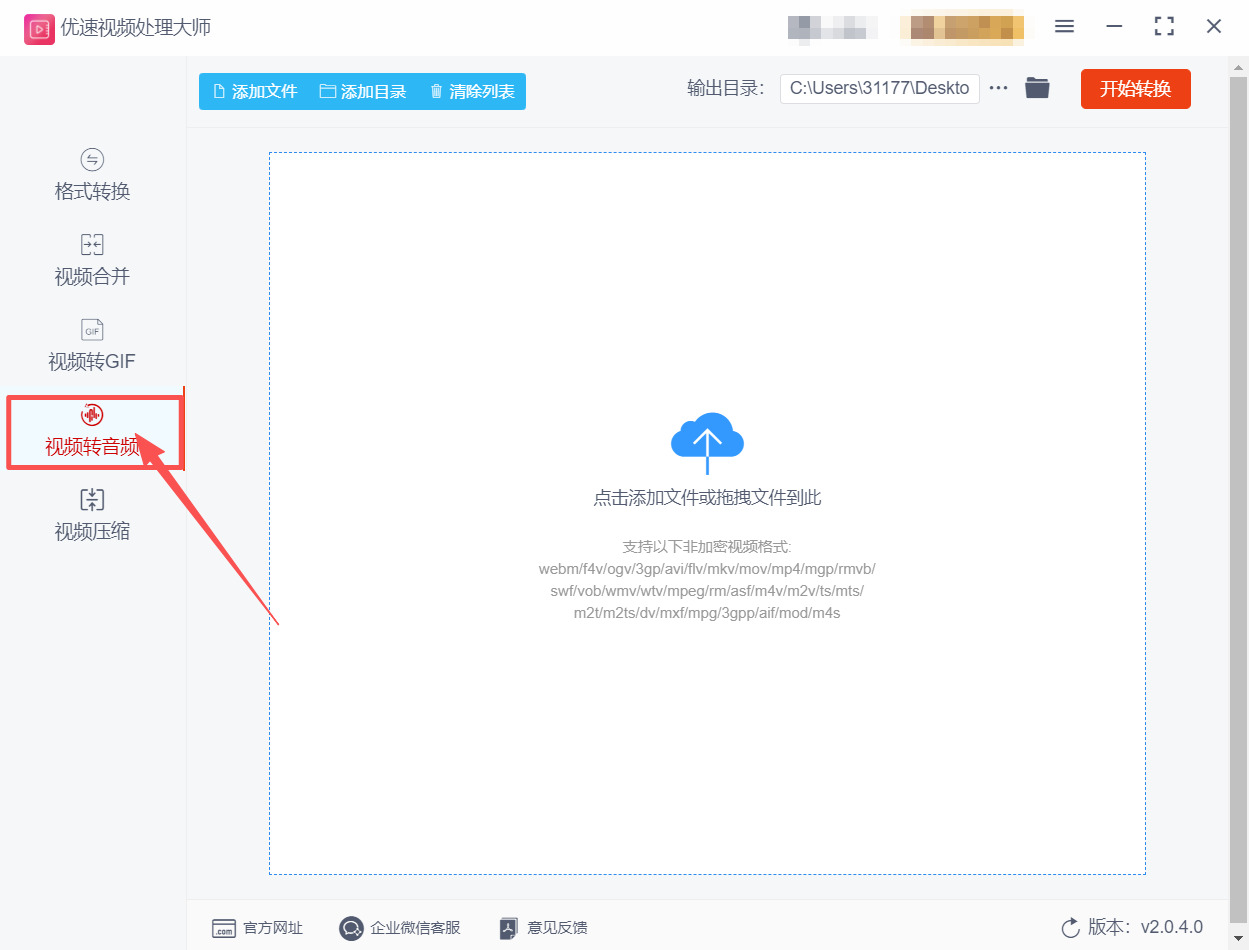This screenshot has height=950, width=1249.
Task: Click the 格式转换 swap-arrows icon
Action: click(x=92, y=160)
